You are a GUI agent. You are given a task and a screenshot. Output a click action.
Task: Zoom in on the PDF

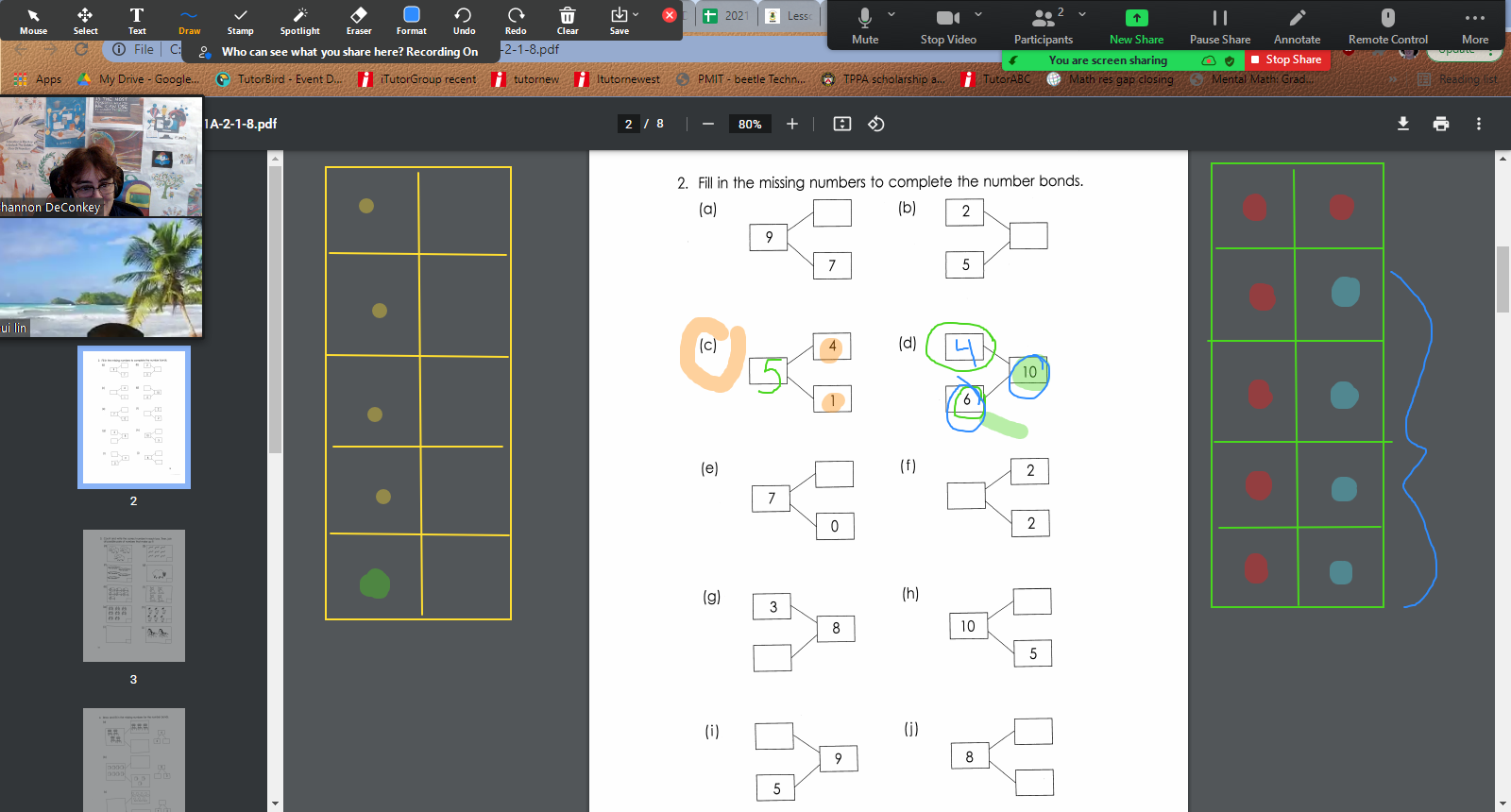pyautogui.click(x=792, y=124)
